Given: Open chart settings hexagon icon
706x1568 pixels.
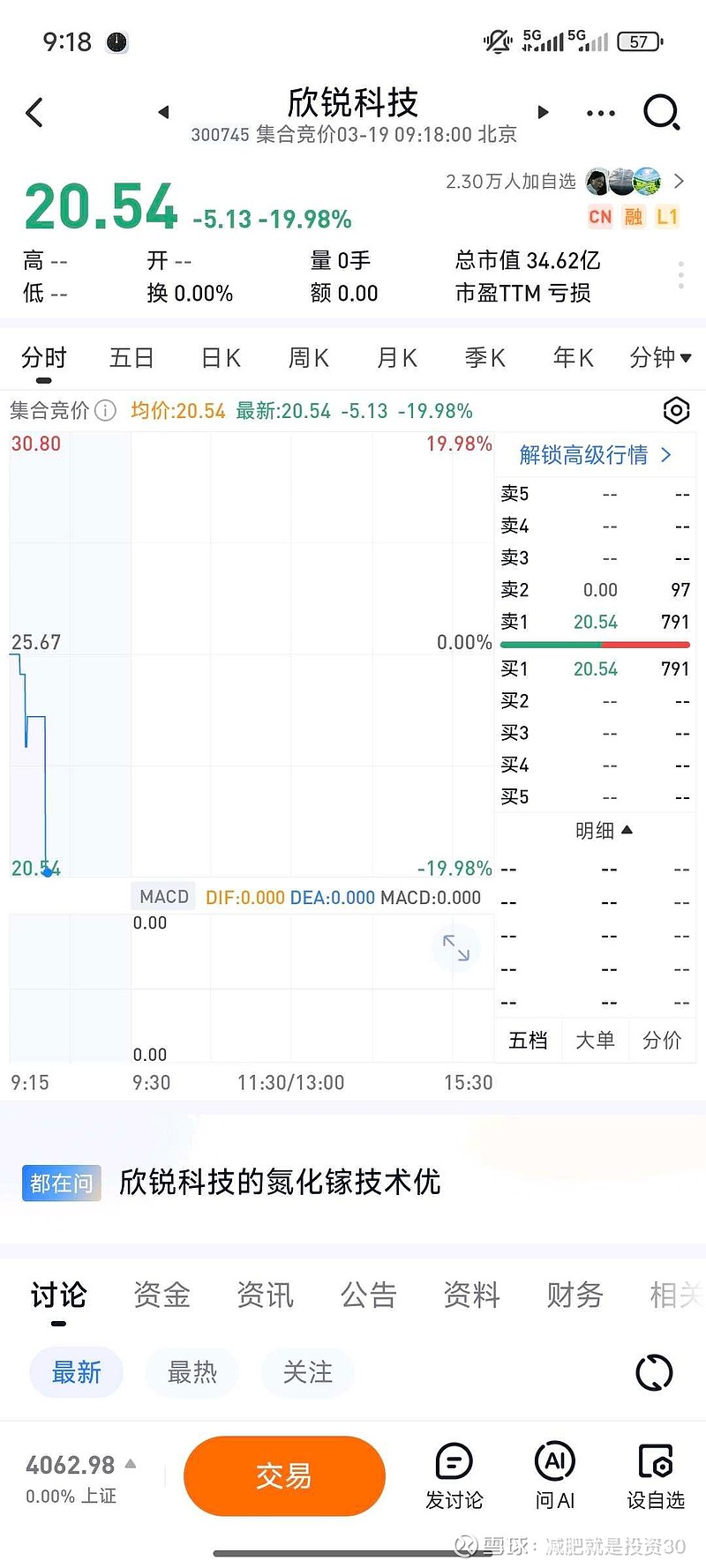Looking at the screenshot, I should coord(675,410).
